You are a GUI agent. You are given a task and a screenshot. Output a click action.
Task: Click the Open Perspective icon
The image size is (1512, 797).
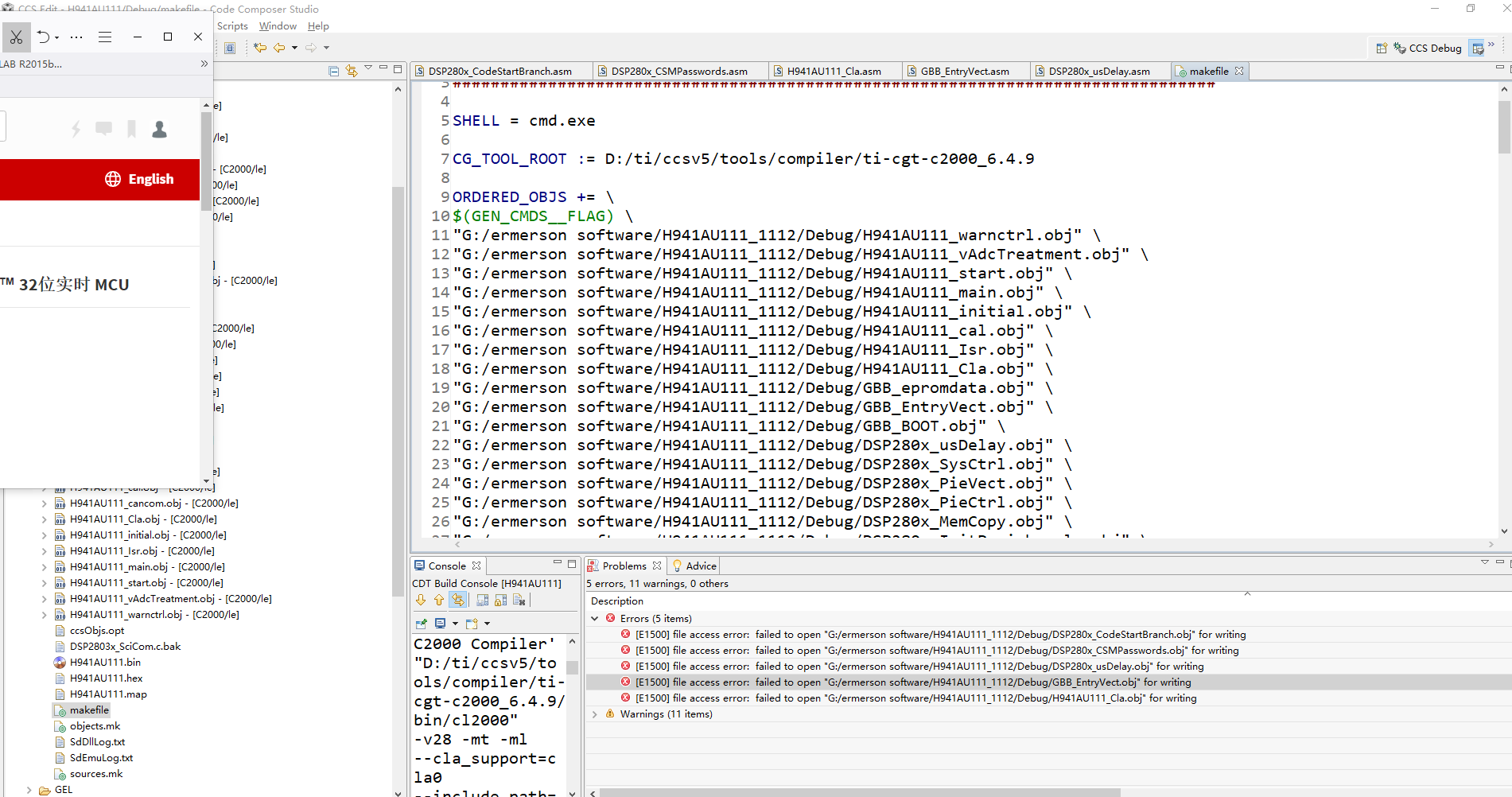click(x=1382, y=48)
